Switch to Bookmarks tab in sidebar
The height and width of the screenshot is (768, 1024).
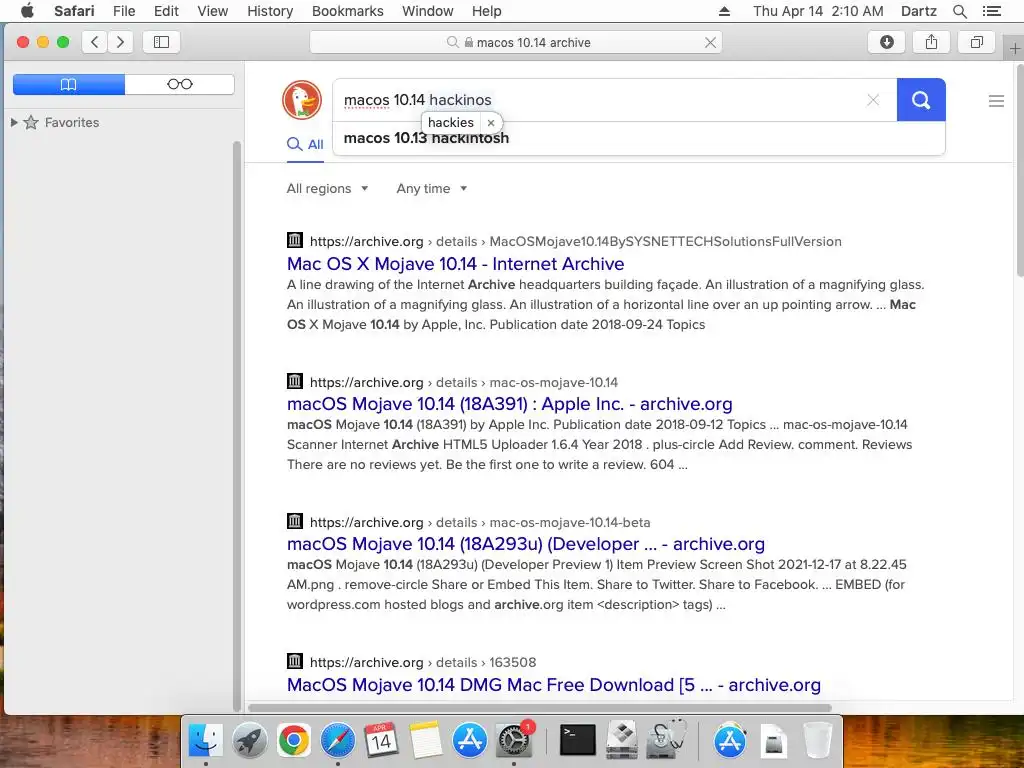[69, 84]
